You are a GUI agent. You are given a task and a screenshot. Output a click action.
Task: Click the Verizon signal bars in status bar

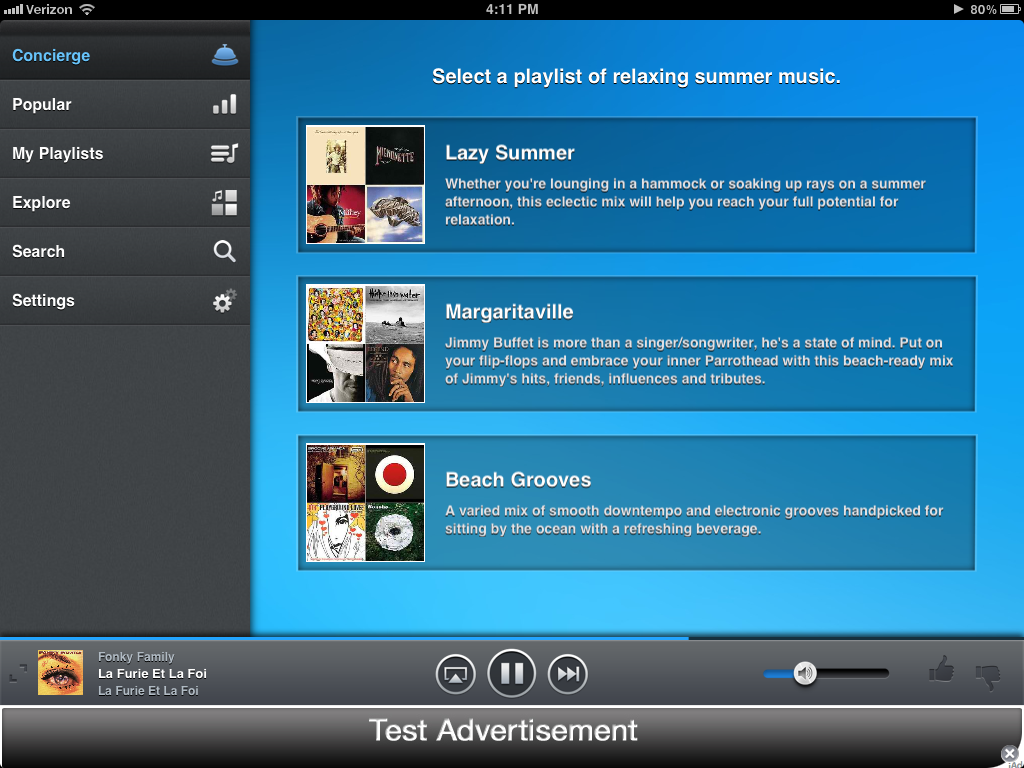[x=13, y=10]
